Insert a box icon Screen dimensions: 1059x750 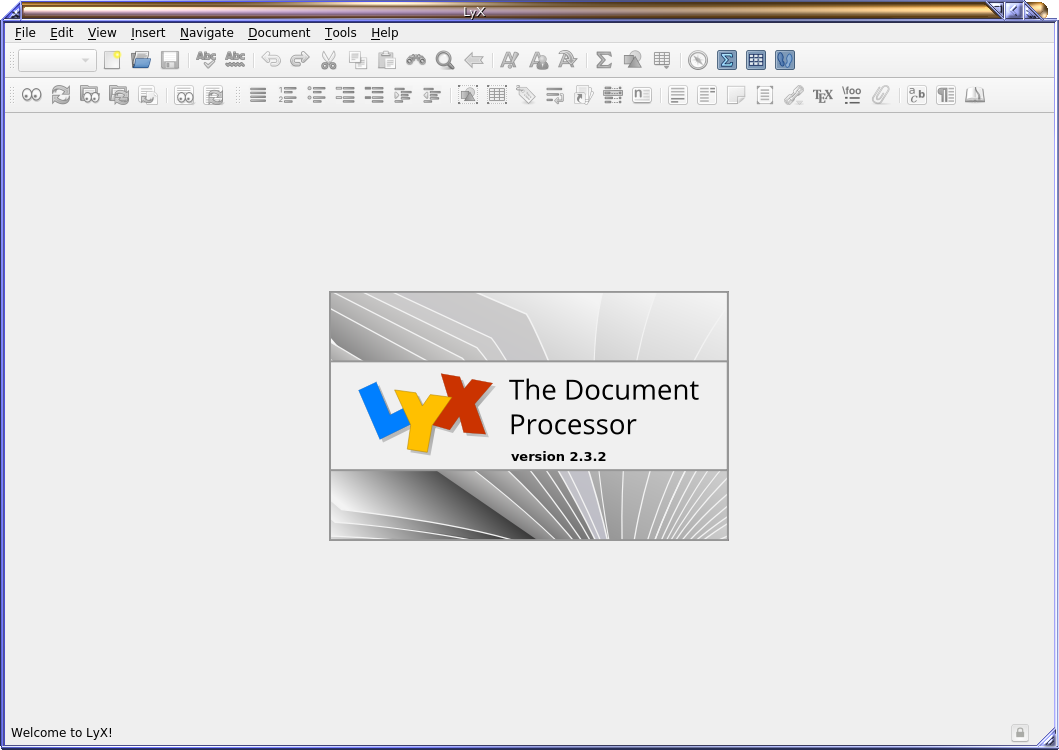(765, 95)
